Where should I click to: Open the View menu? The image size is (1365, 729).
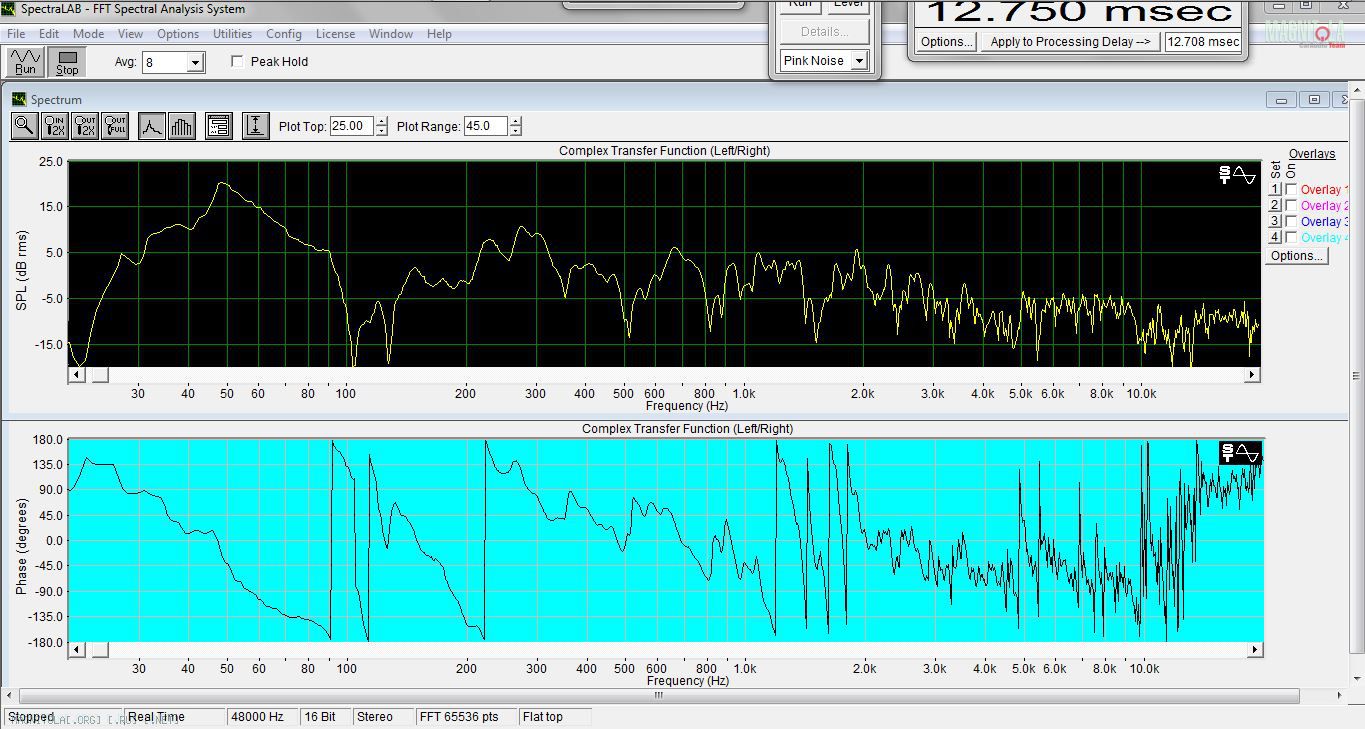130,34
